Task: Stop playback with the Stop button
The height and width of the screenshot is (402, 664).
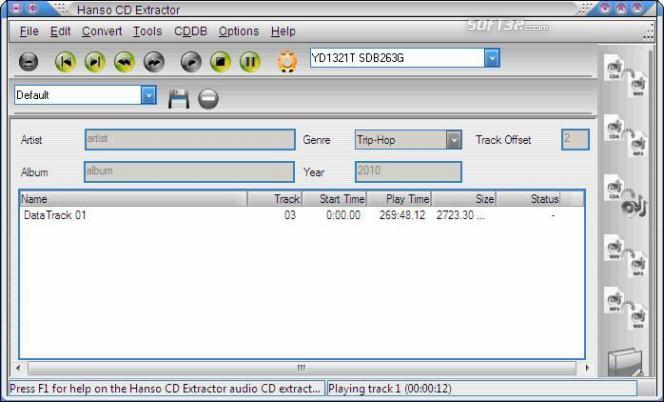Action: point(220,62)
